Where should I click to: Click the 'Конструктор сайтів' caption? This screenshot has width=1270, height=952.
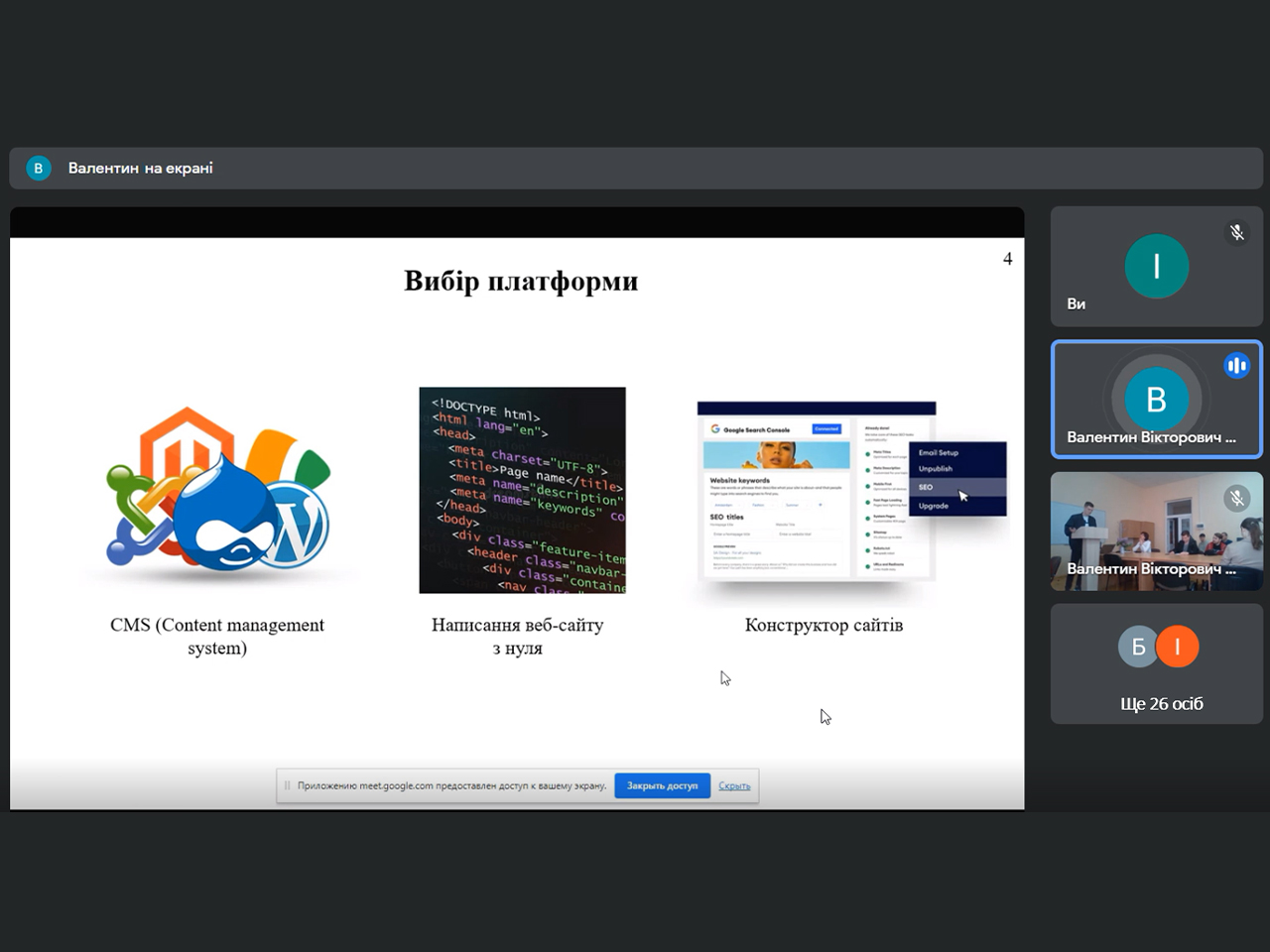(824, 625)
